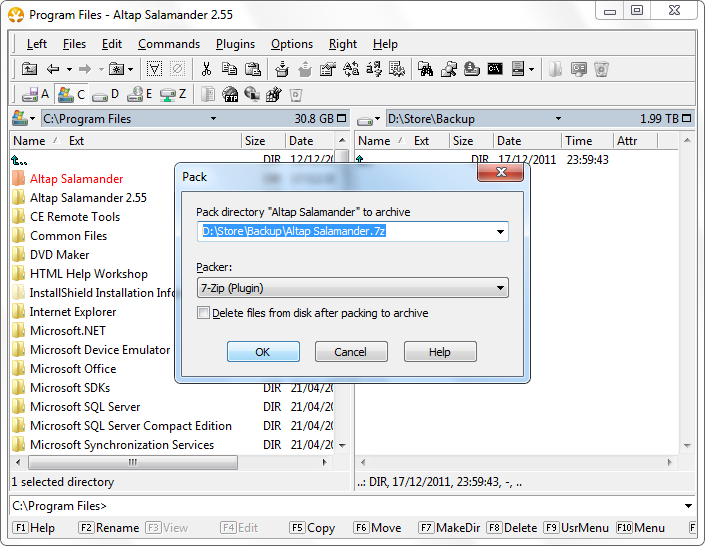705x546 pixels.
Task: Click the Parent Directory toolbar icon
Action: coord(29,69)
